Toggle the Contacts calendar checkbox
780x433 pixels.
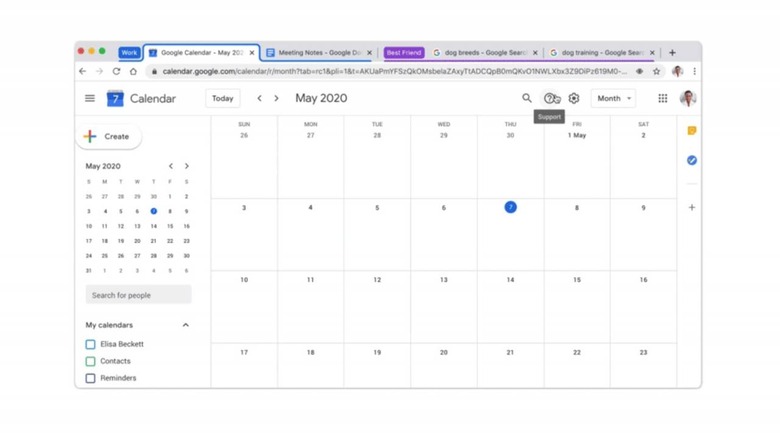[x=91, y=361]
